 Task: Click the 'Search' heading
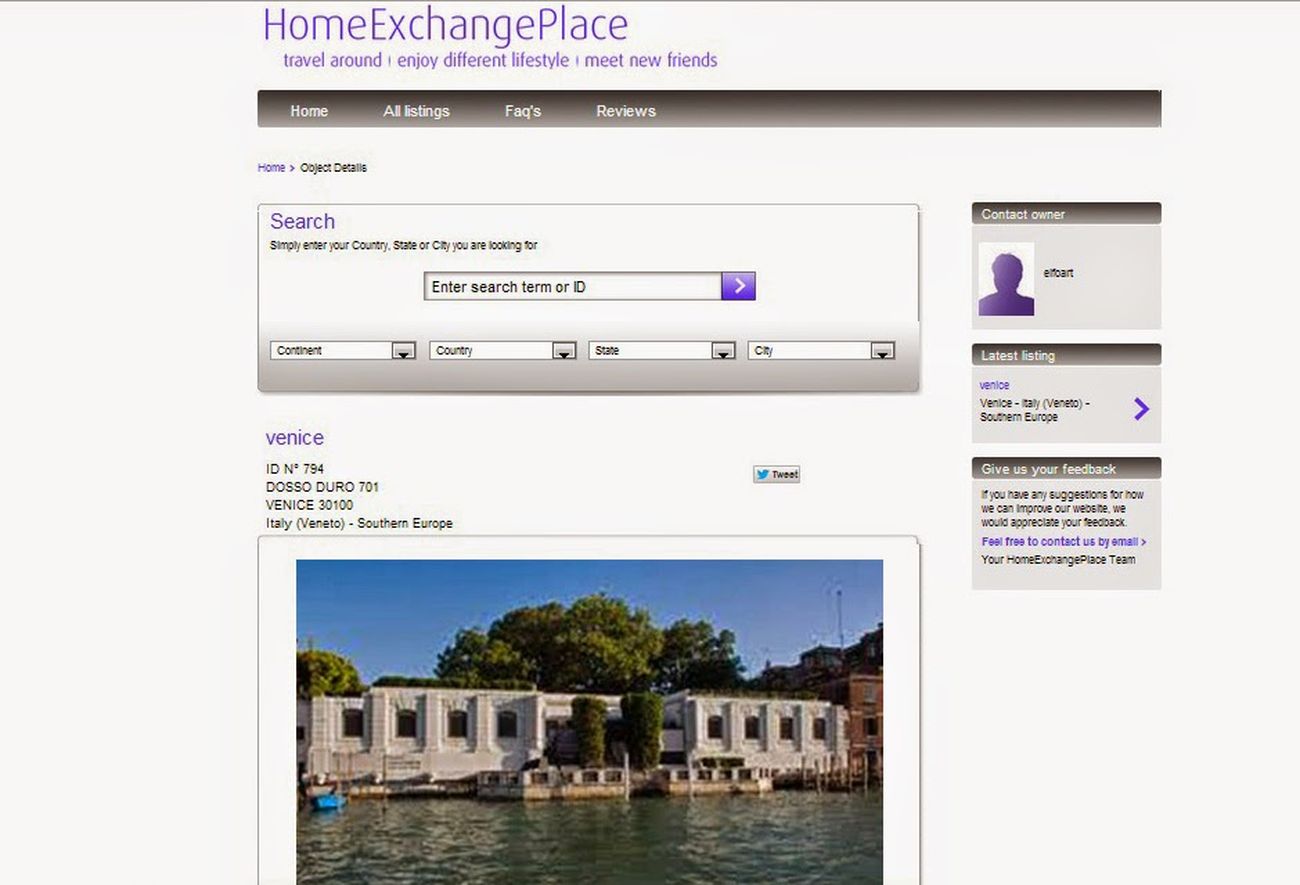[302, 221]
